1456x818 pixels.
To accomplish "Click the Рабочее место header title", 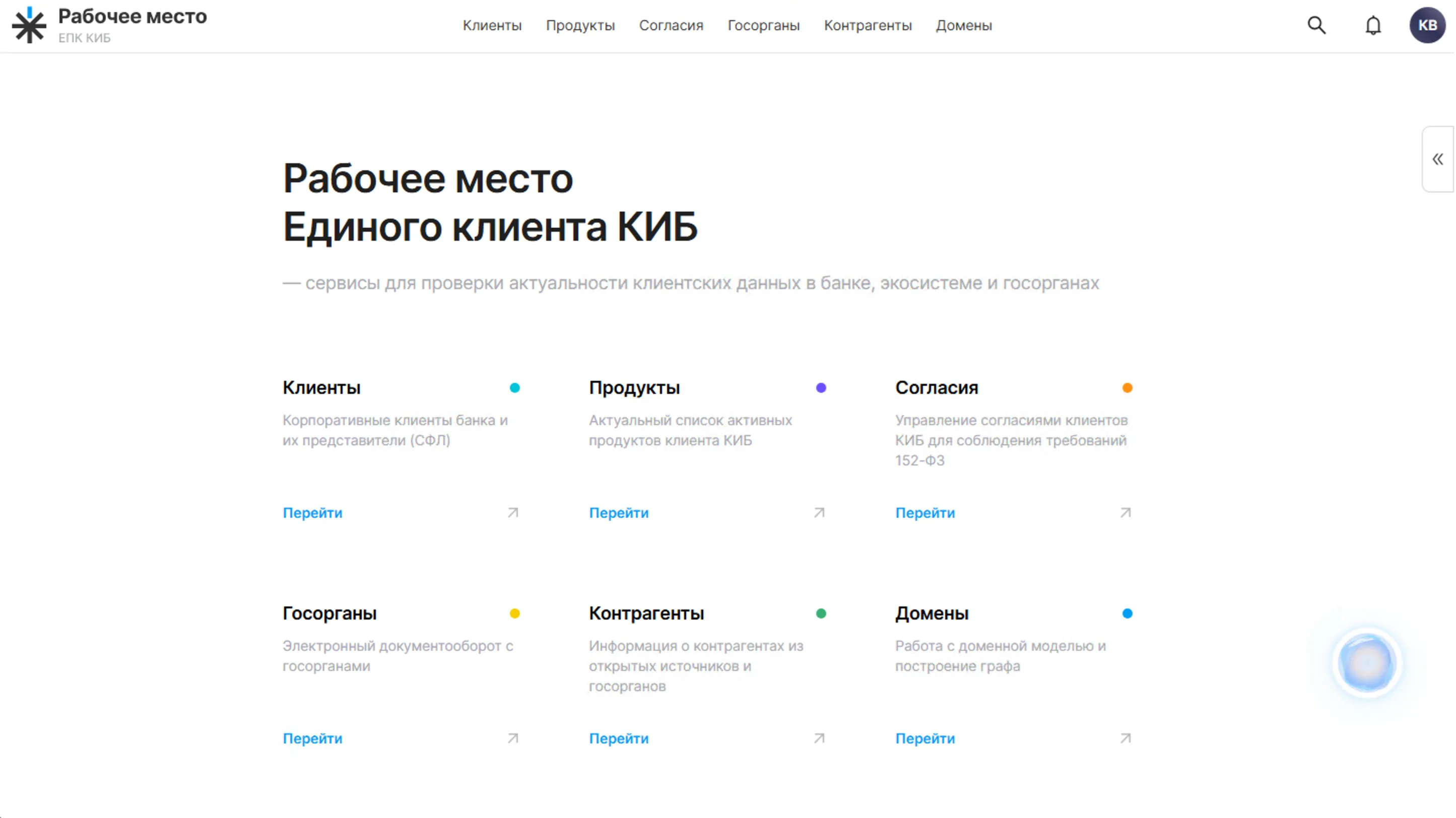I will tap(133, 17).
